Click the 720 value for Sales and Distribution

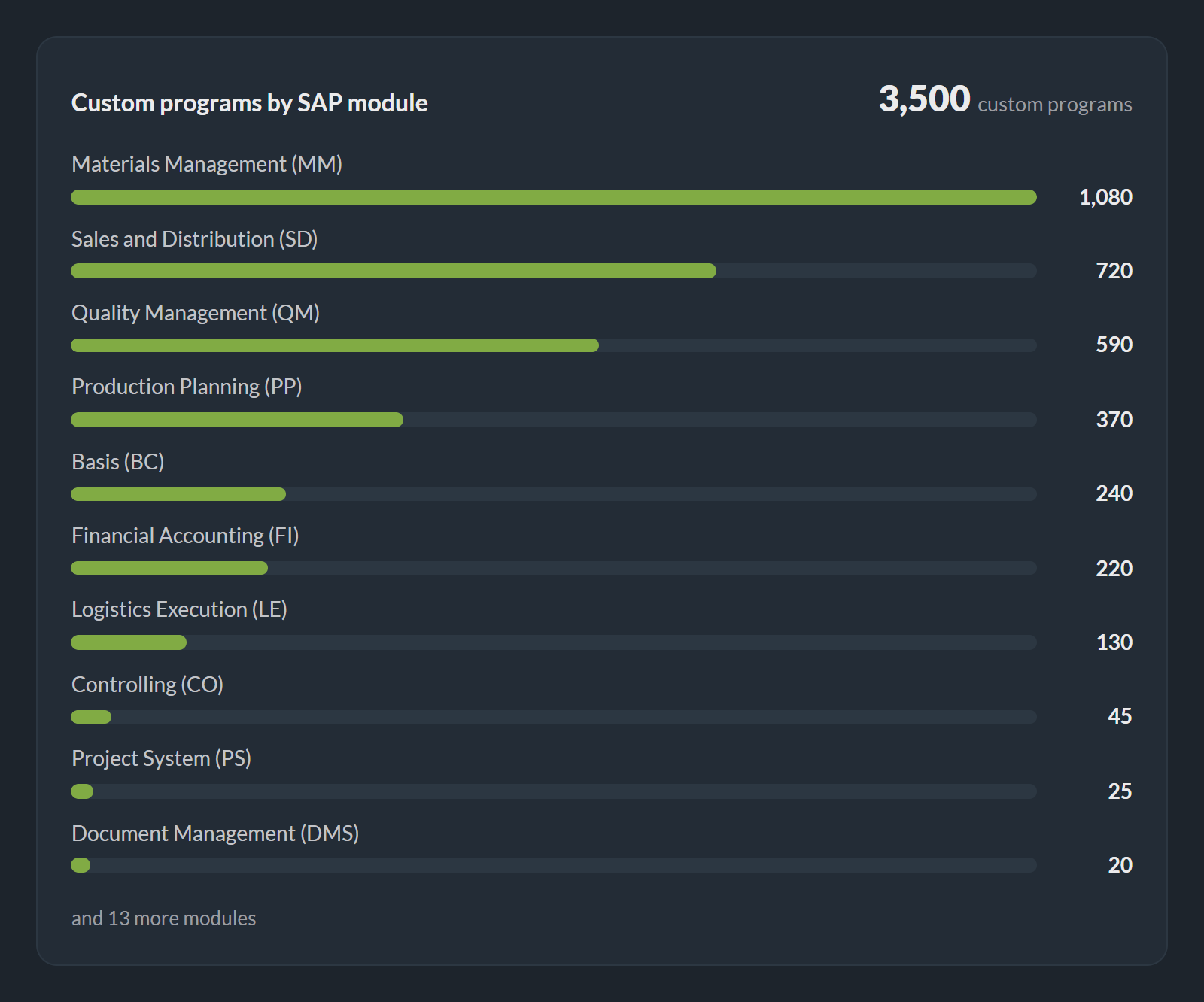(x=1114, y=271)
